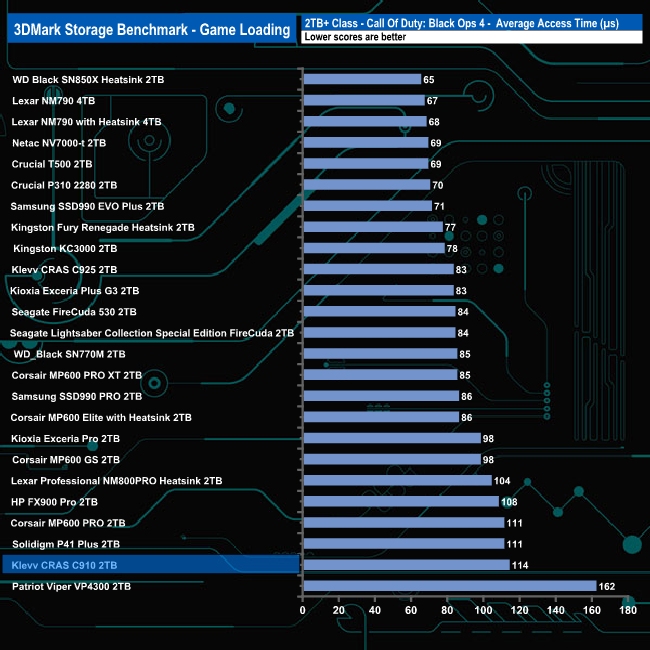The width and height of the screenshot is (650, 650).
Task: Select the Patriot Viper VP4300 2TB bar
Action: click(x=450, y=586)
